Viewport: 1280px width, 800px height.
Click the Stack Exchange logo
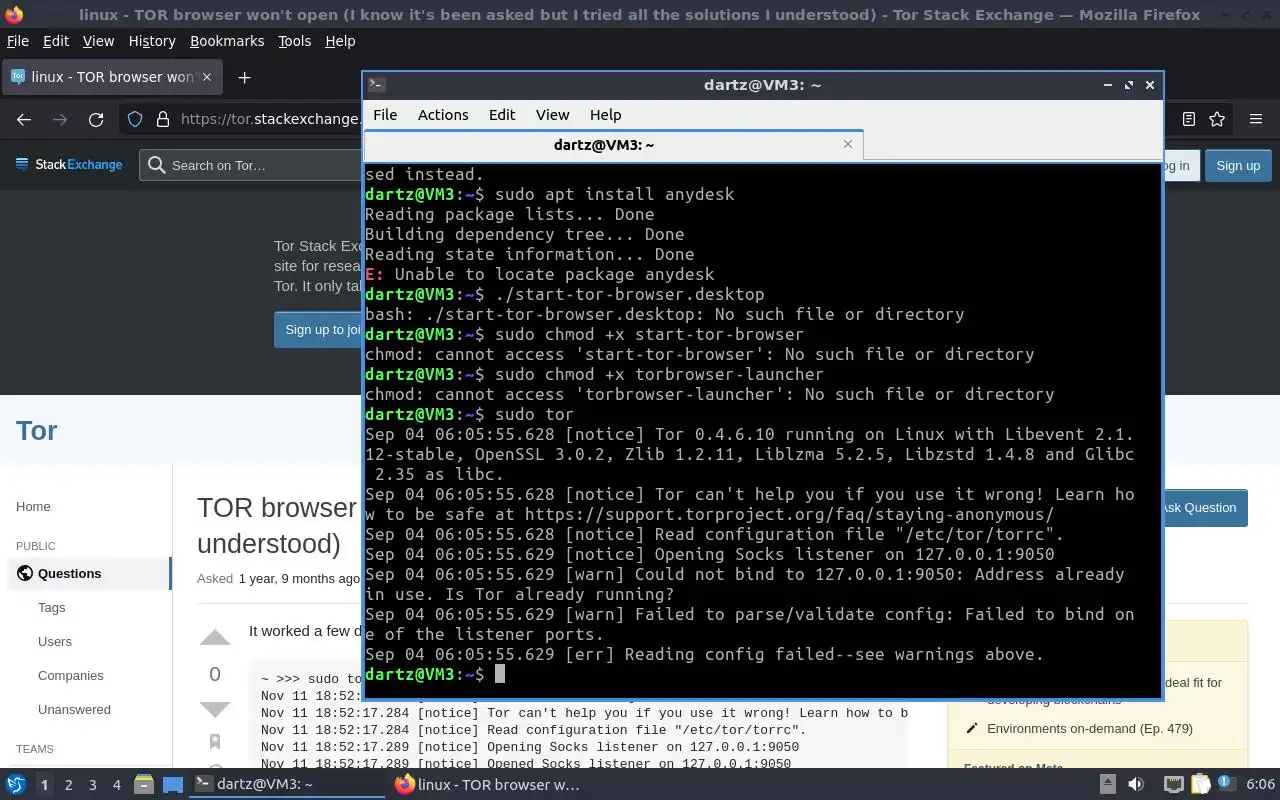click(69, 165)
